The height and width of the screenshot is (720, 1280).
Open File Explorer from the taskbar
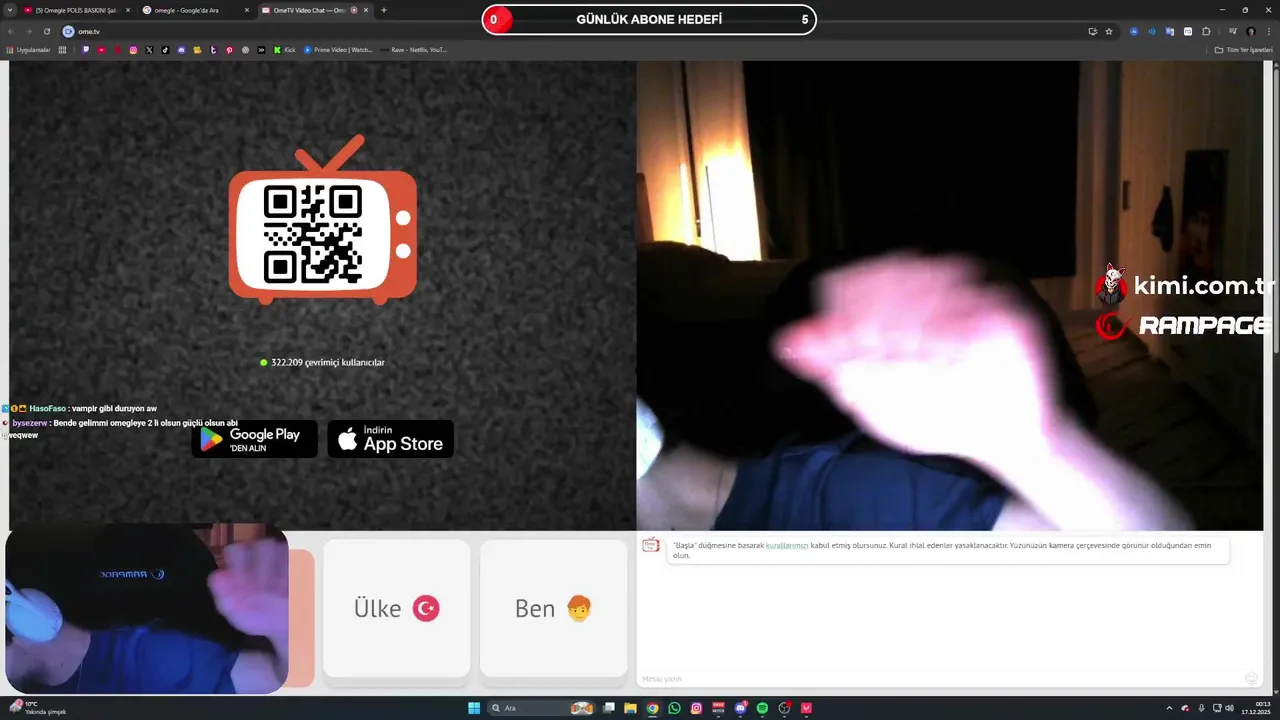coord(630,708)
